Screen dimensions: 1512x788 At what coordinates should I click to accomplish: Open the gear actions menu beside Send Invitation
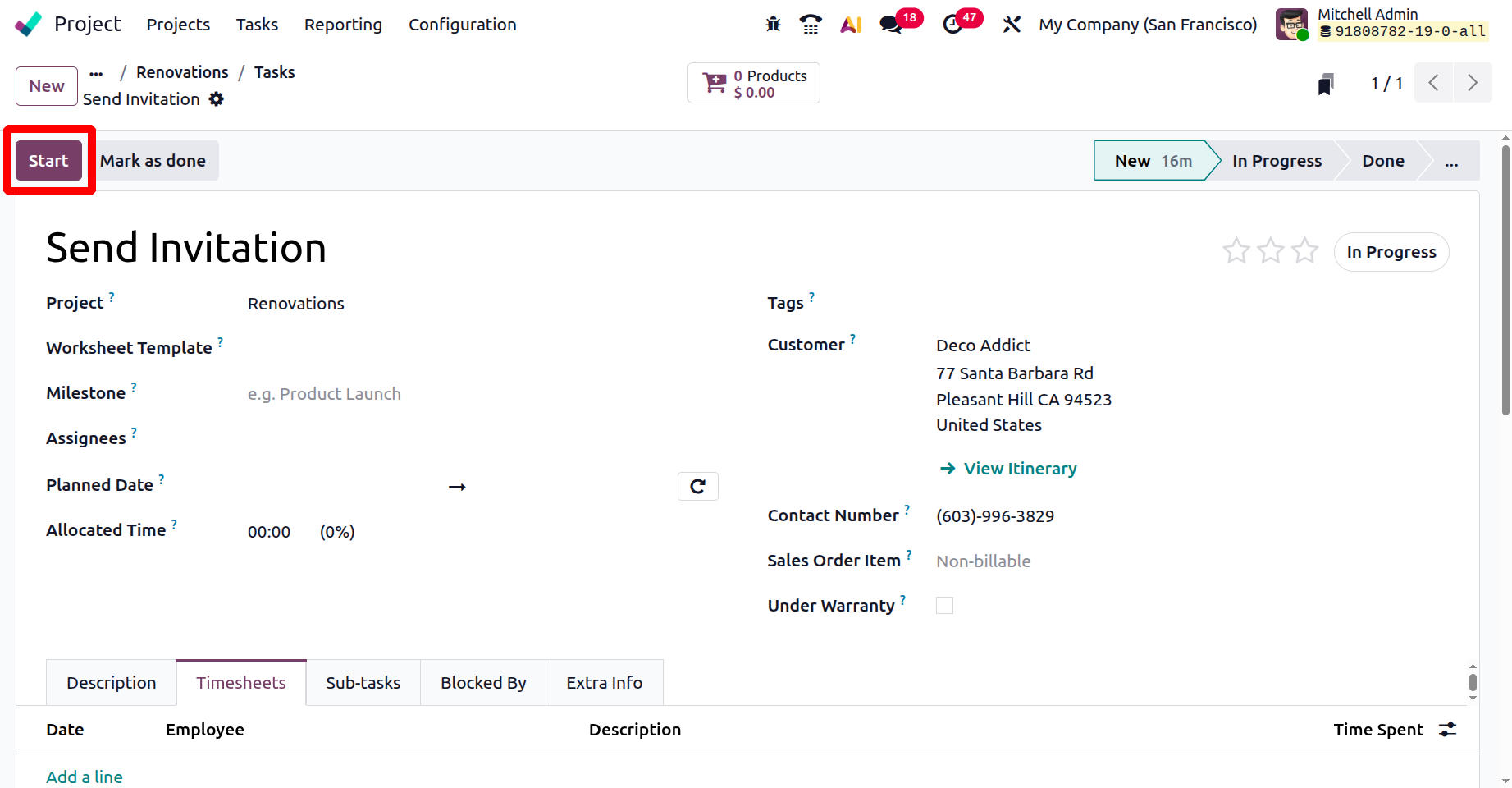[x=217, y=99]
